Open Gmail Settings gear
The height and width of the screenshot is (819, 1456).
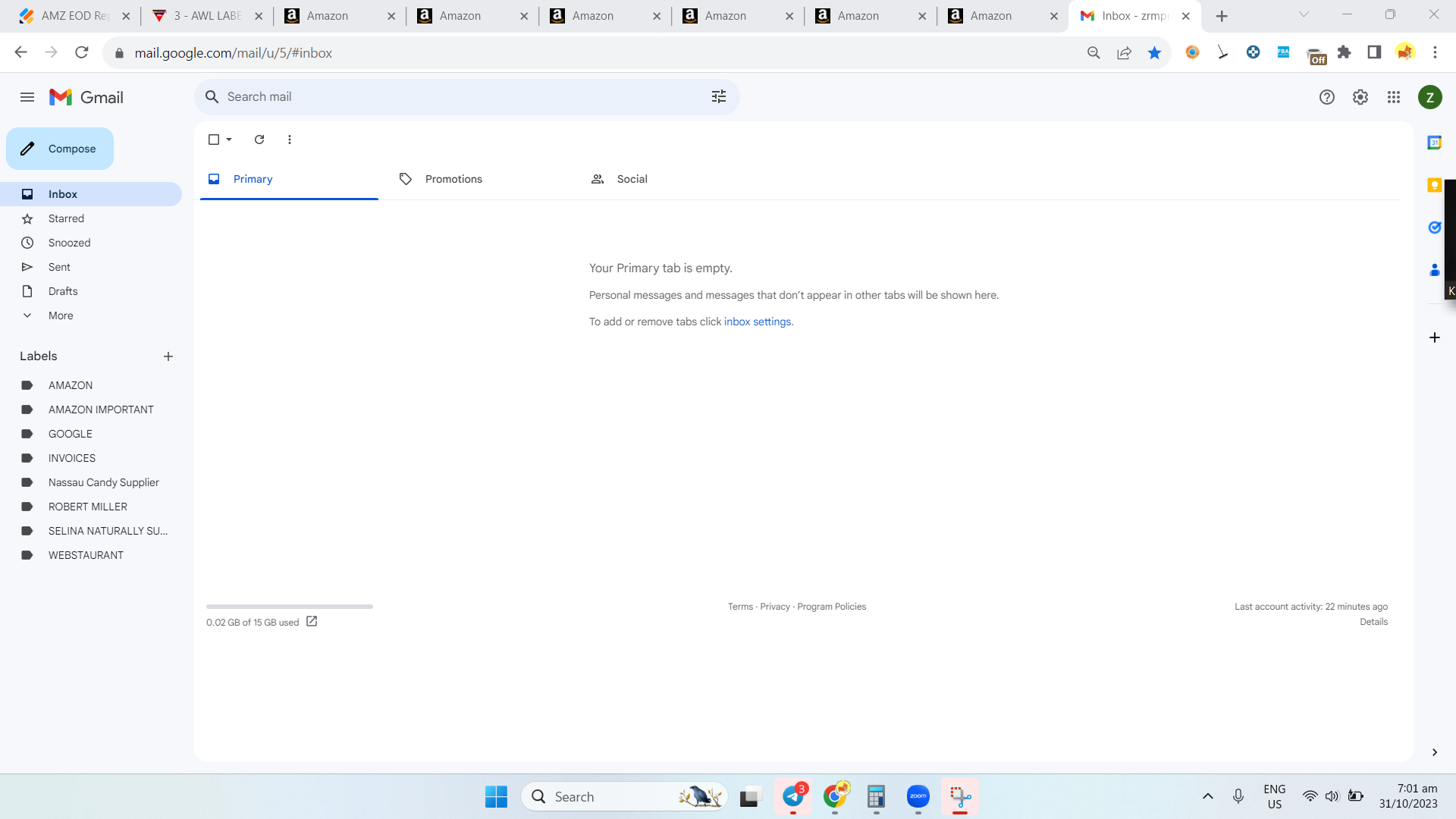(x=1360, y=97)
